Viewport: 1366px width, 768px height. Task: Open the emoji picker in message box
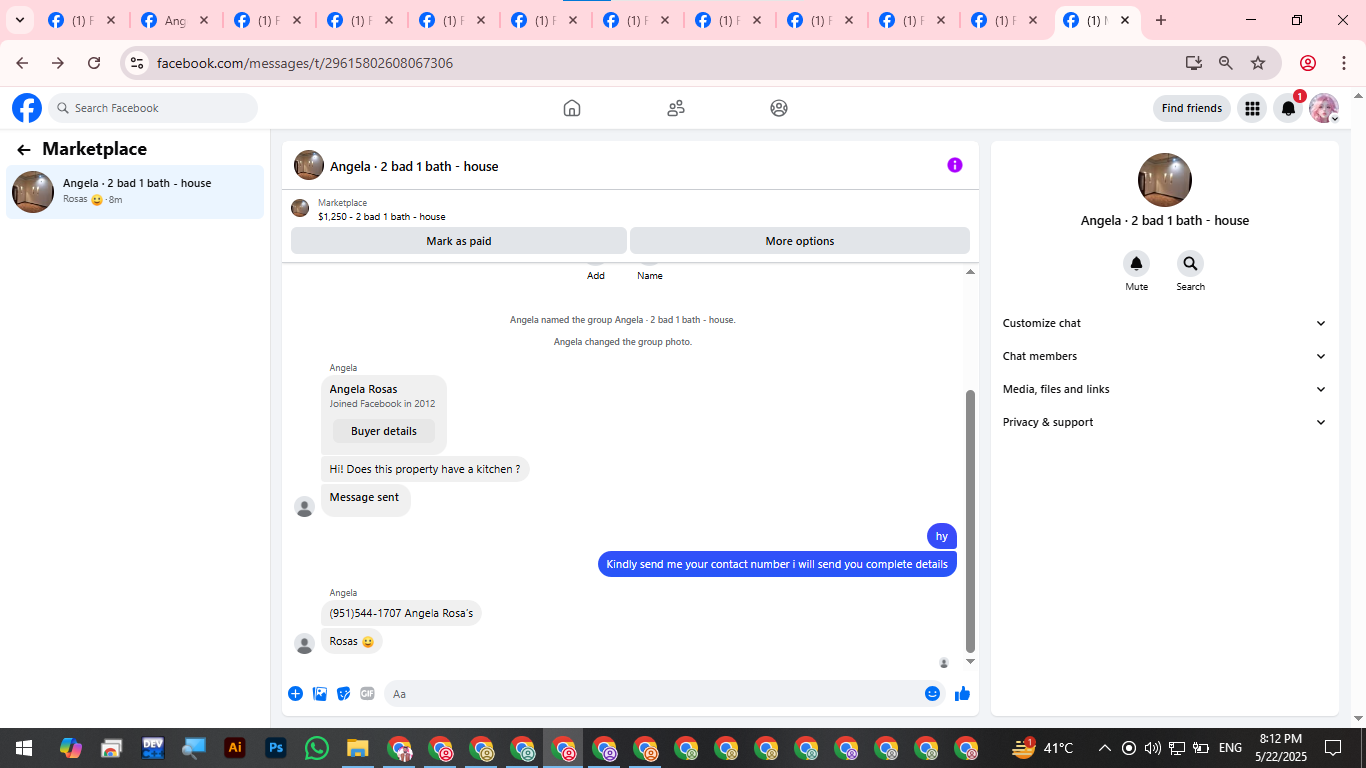(932, 693)
